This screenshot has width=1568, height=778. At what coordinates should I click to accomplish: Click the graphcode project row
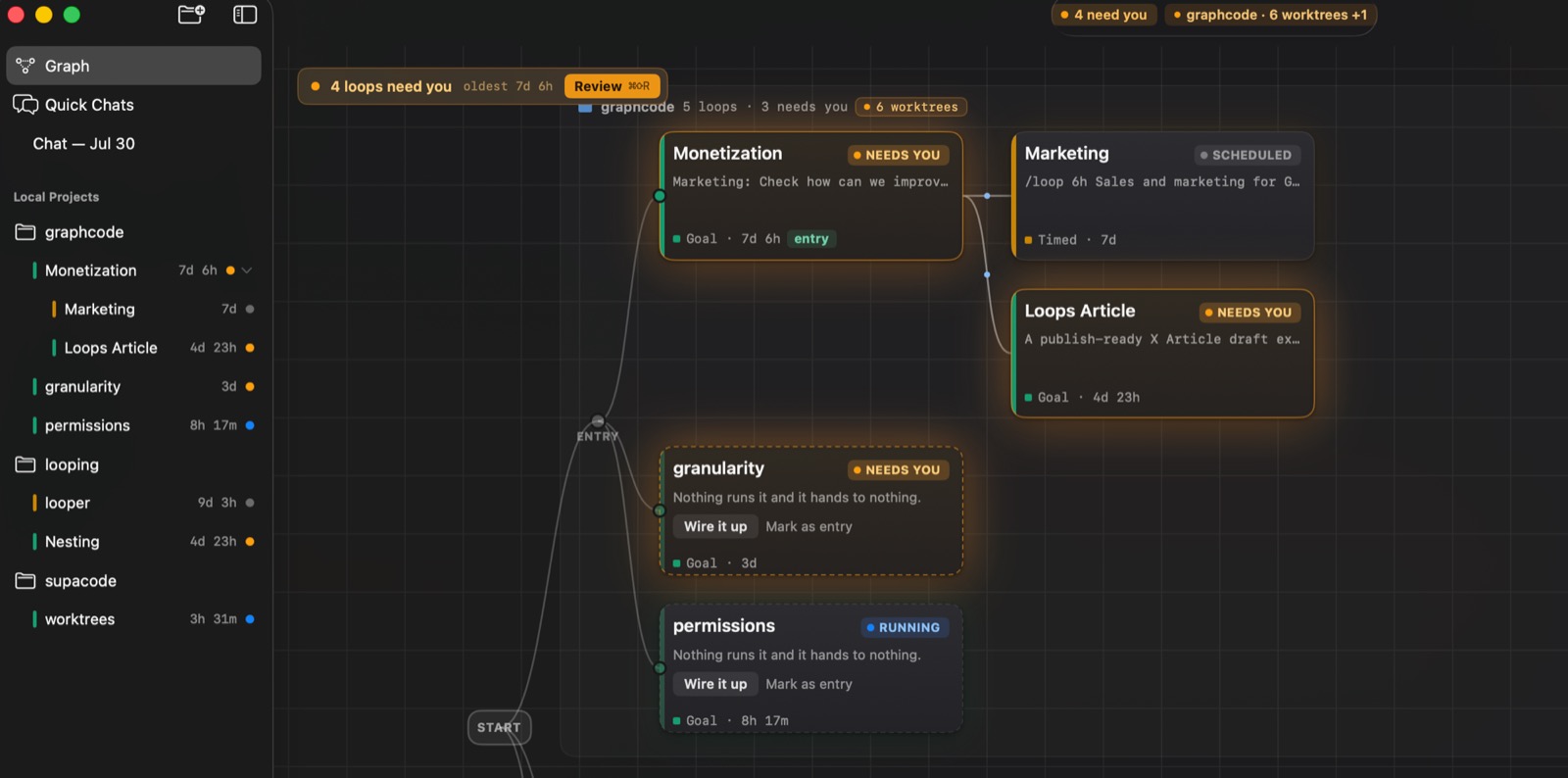coord(133,232)
